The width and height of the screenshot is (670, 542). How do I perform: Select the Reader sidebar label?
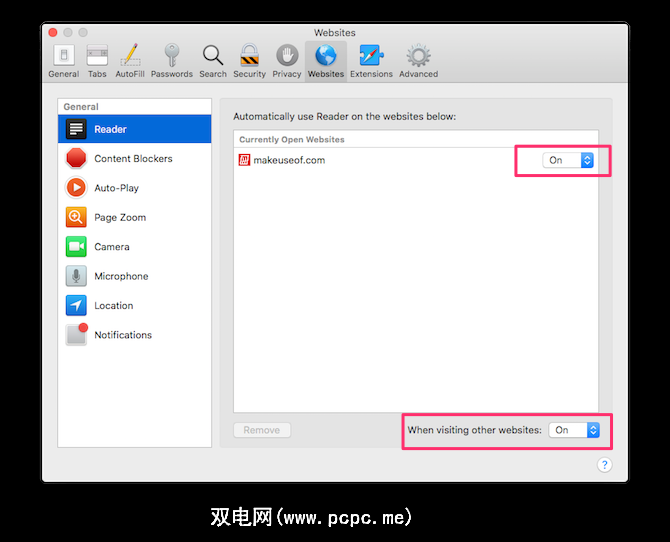(110, 130)
